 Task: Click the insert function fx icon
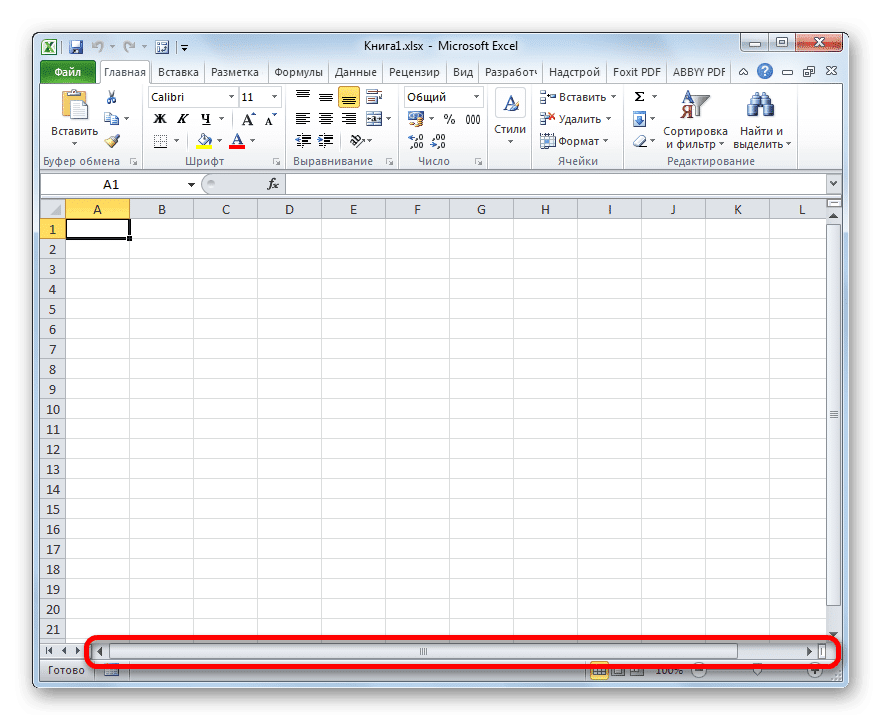273,184
